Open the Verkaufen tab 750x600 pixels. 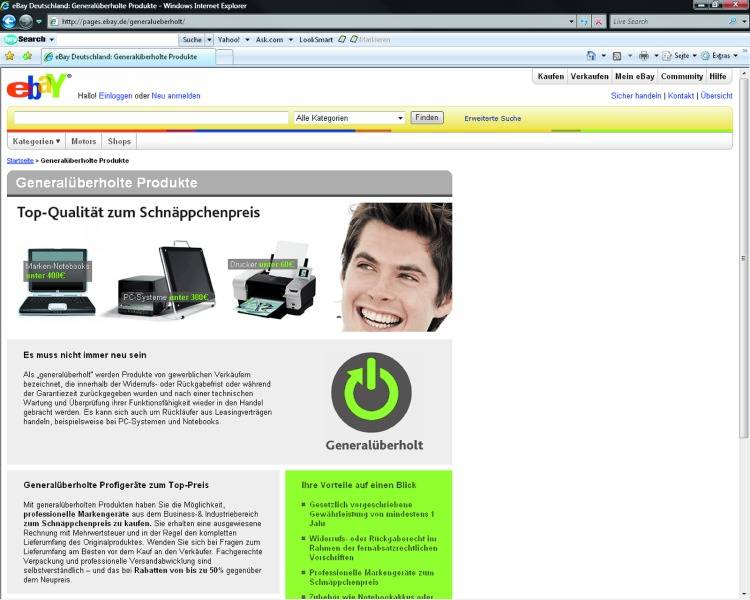tap(589, 77)
